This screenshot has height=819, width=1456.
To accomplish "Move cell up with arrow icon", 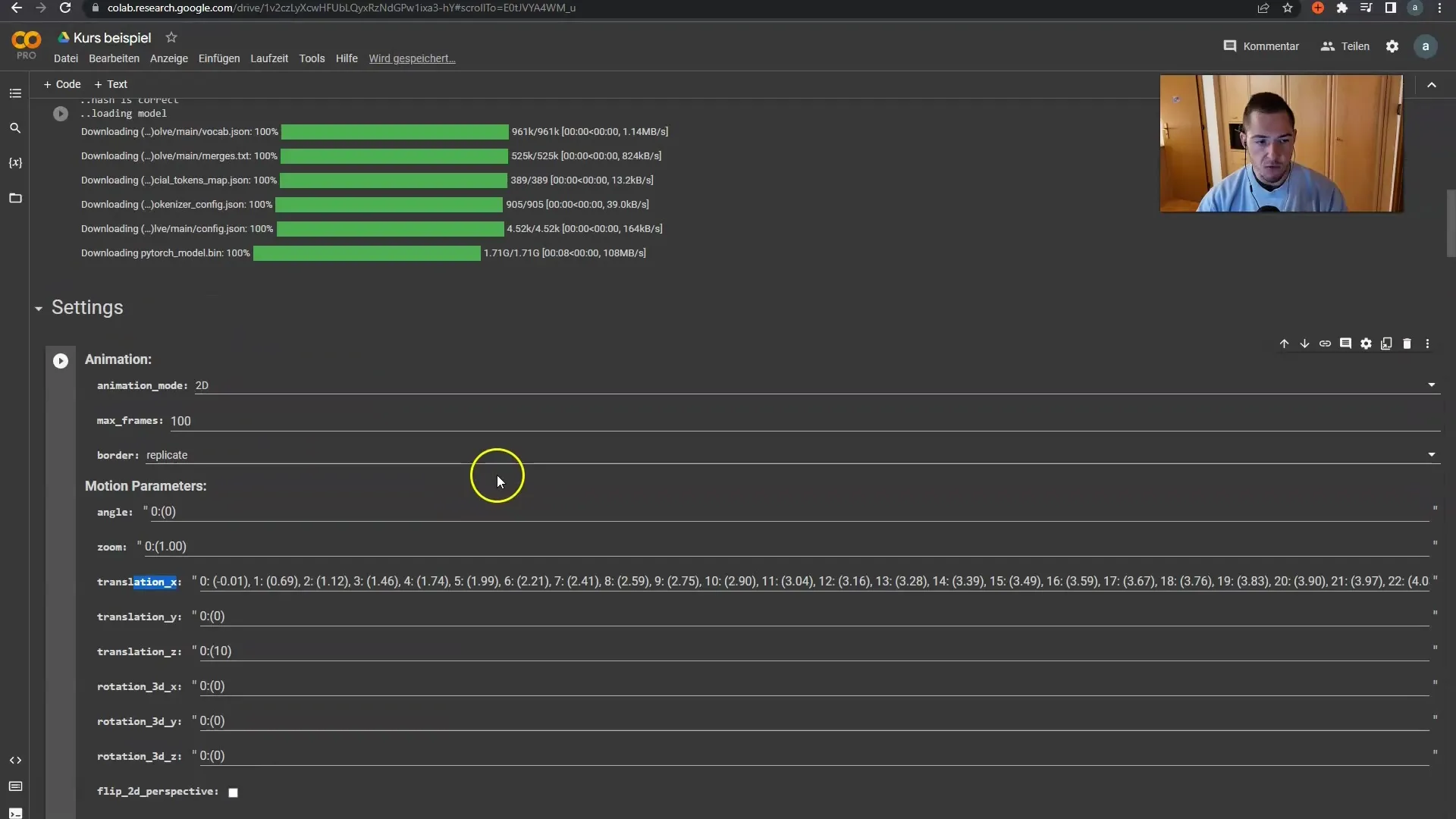I will coord(1284,344).
